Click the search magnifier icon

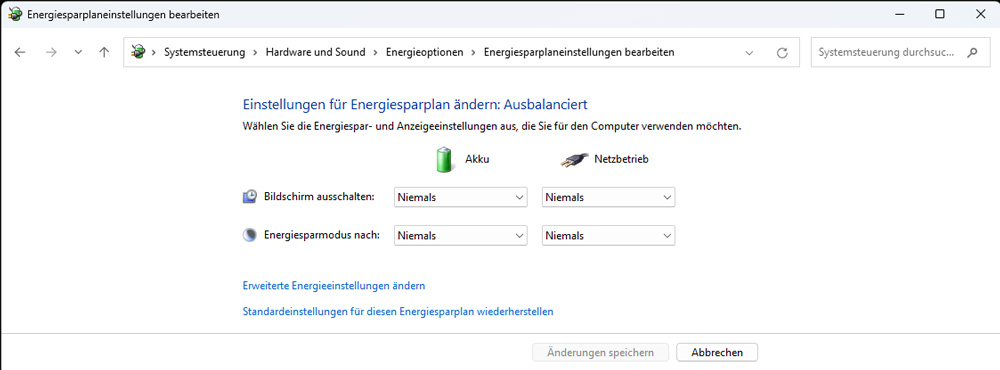972,52
